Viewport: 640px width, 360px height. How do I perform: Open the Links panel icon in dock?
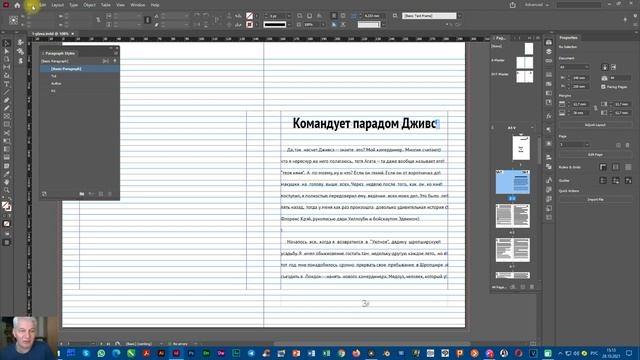549,61
